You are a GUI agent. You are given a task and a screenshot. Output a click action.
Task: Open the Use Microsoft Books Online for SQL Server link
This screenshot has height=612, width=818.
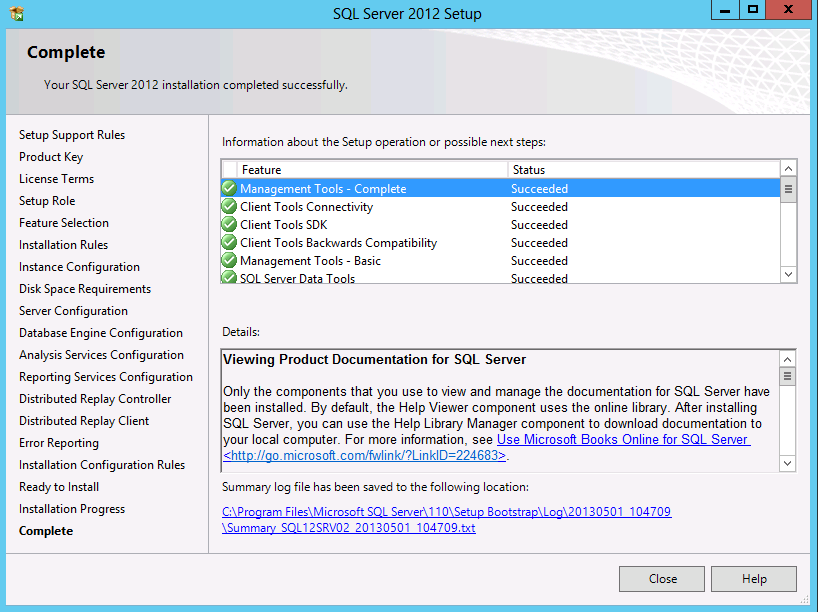point(623,439)
